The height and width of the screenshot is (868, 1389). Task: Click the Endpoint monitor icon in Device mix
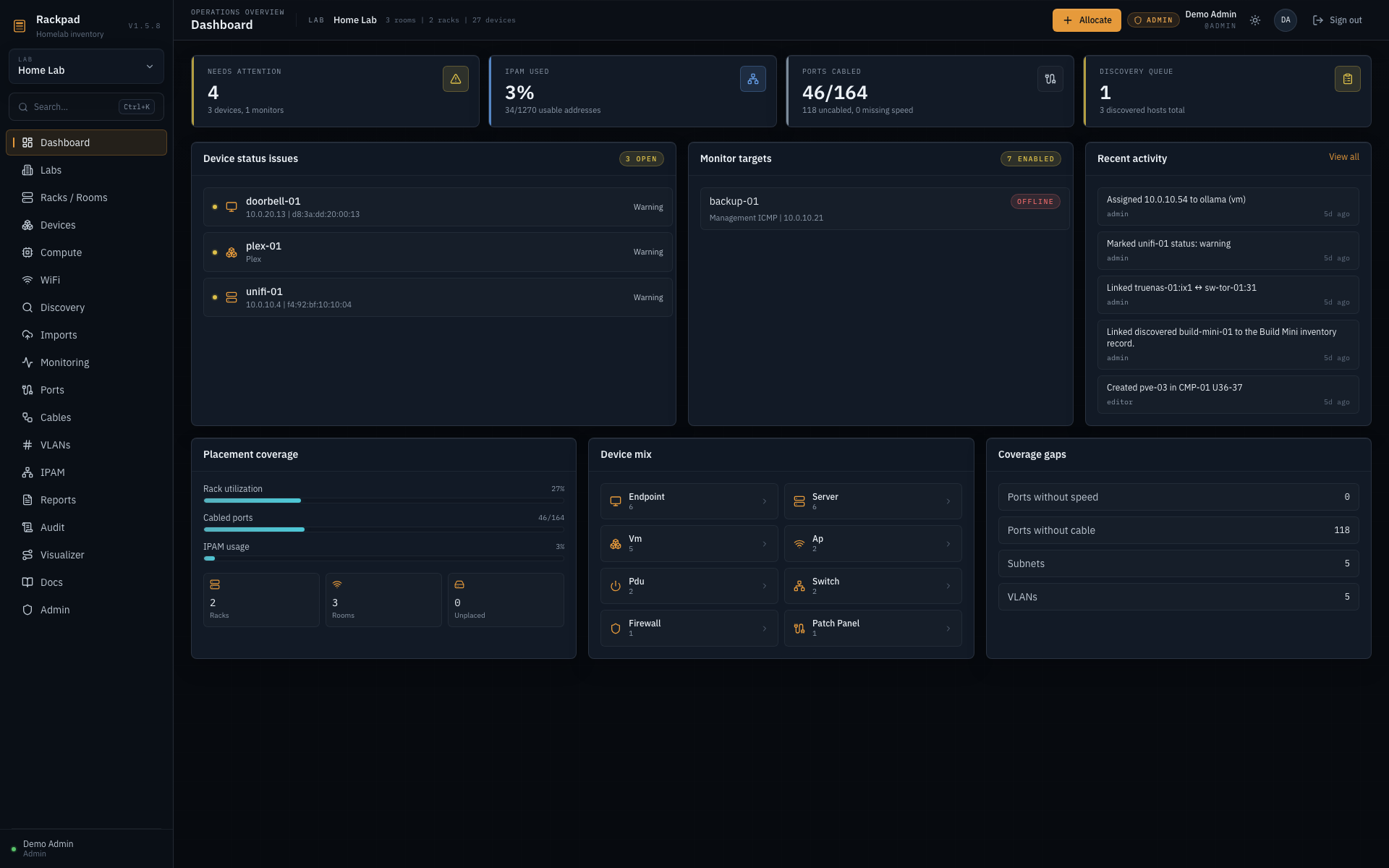[x=616, y=501]
